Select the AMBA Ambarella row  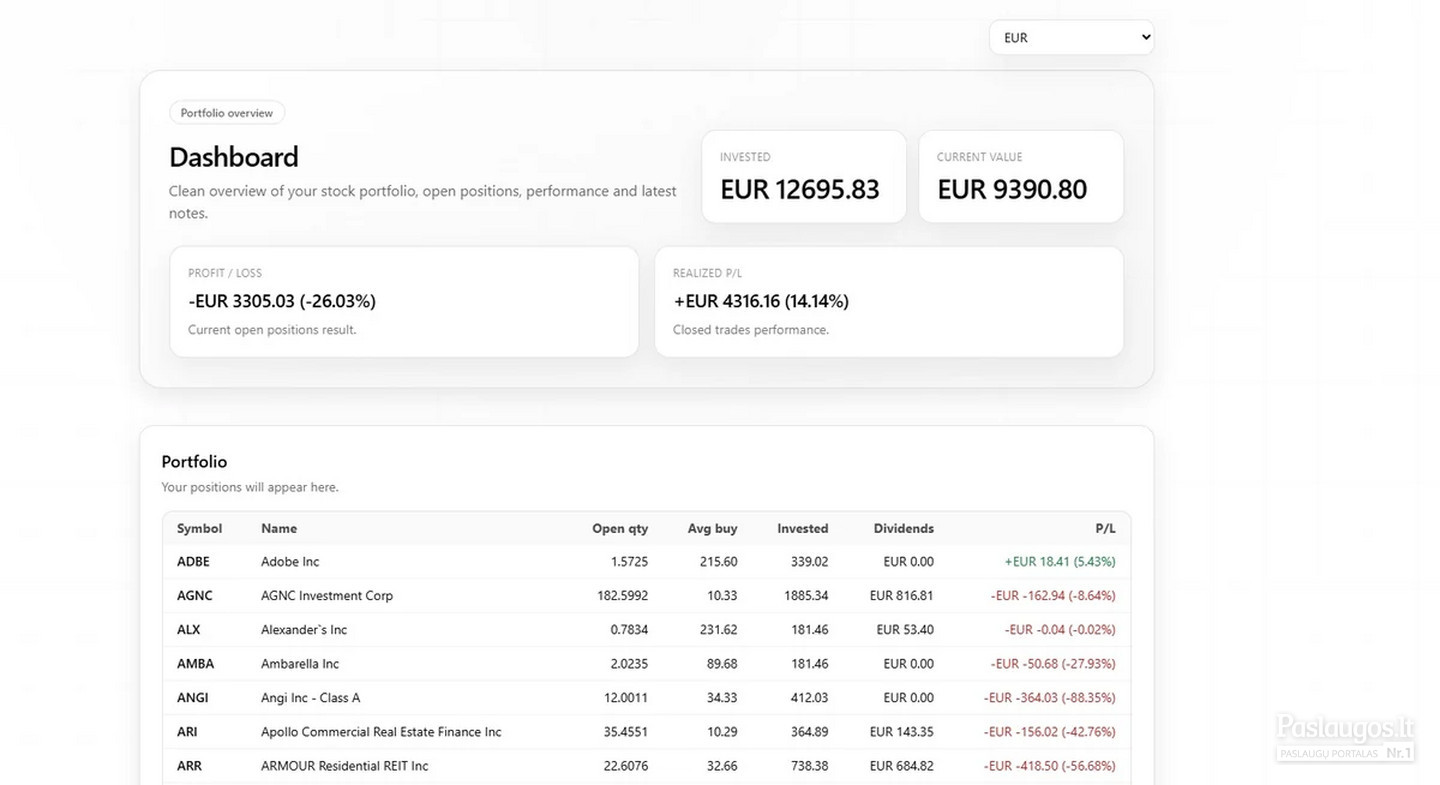click(646, 664)
